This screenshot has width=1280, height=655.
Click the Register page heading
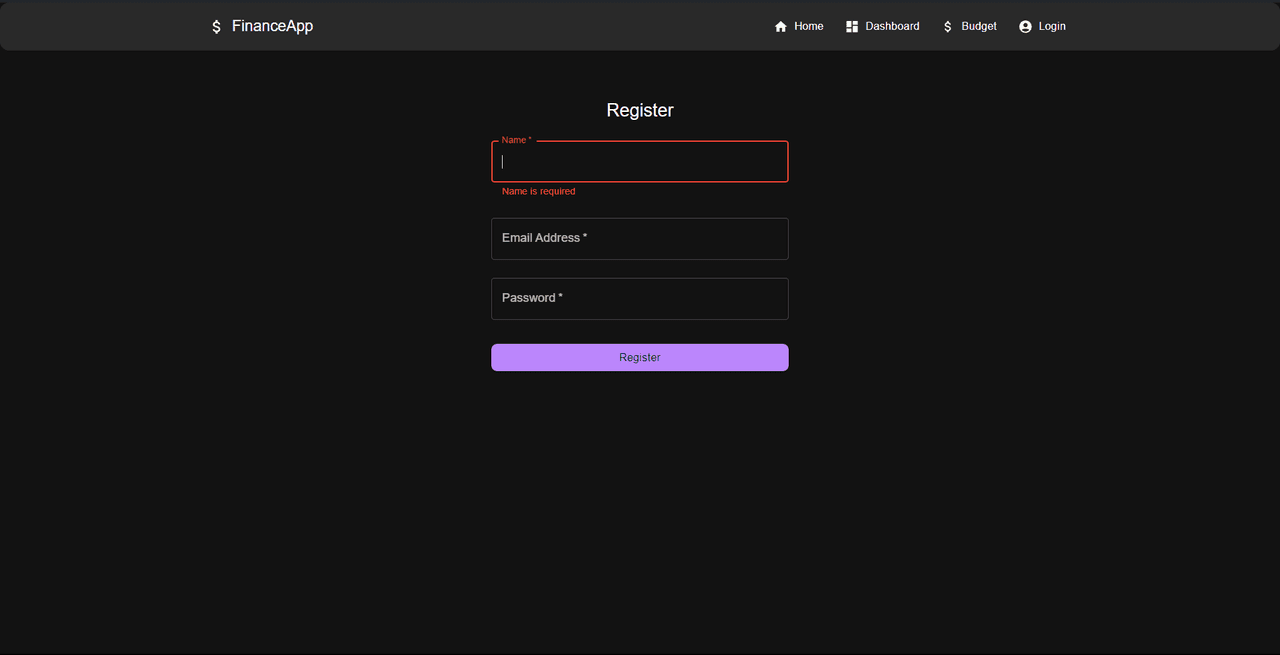[x=640, y=110]
